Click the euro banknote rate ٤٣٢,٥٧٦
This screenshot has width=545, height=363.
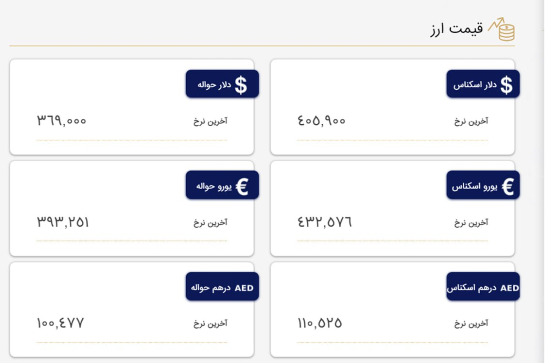(324, 222)
